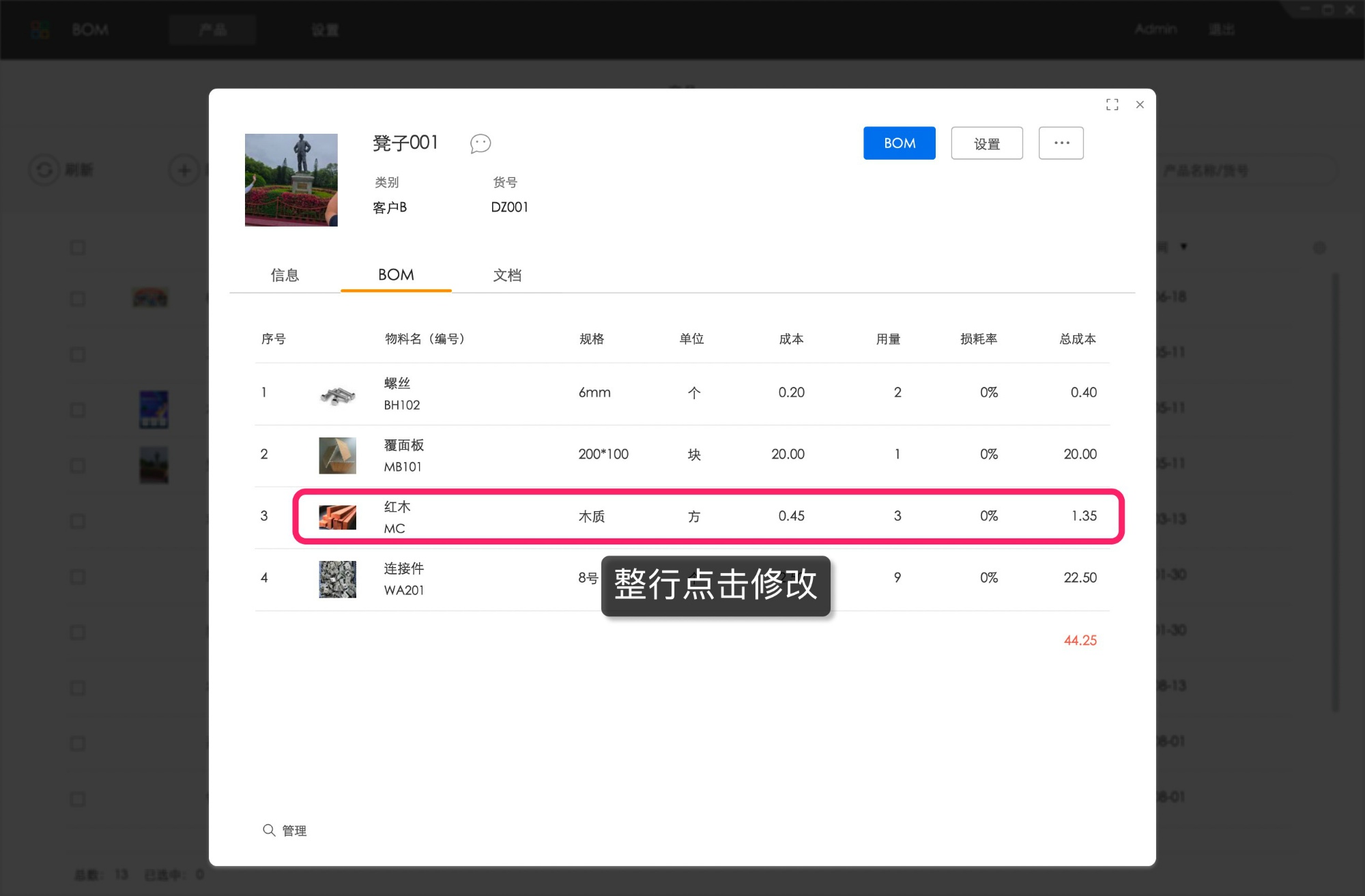This screenshot has width=1365, height=896.
Task: Click the total cost 20.00 in 覆面板 row
Action: coord(1080,454)
